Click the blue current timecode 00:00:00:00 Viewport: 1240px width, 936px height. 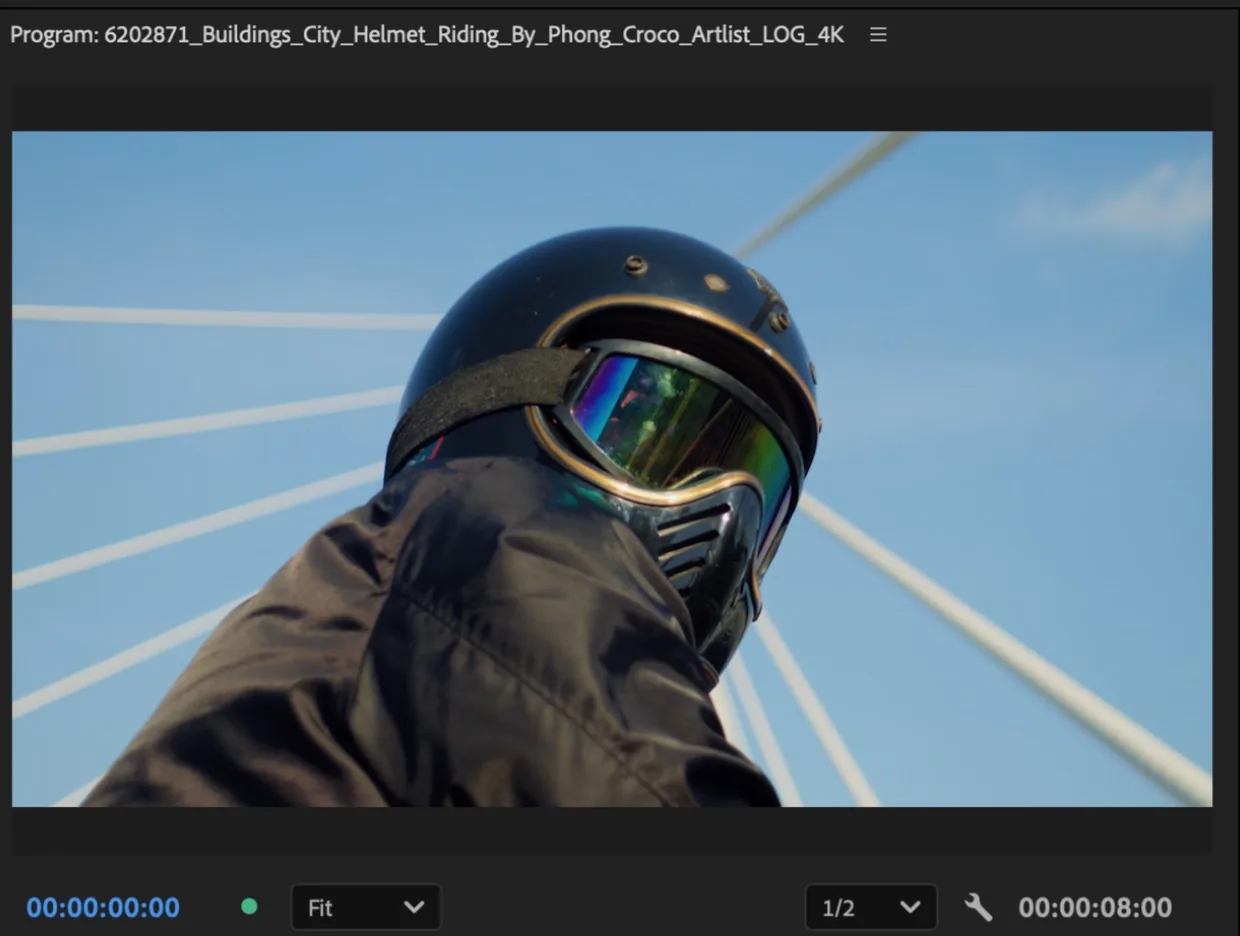click(x=103, y=908)
